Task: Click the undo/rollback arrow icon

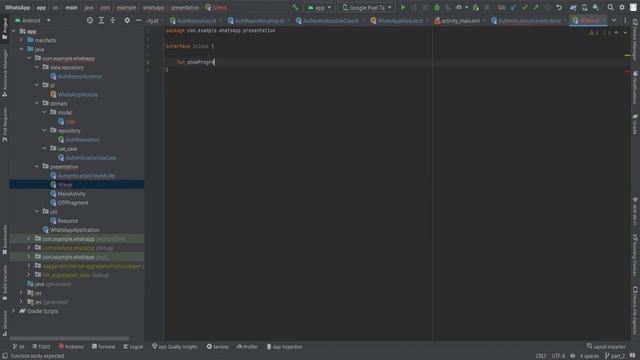Action: coord(559,7)
